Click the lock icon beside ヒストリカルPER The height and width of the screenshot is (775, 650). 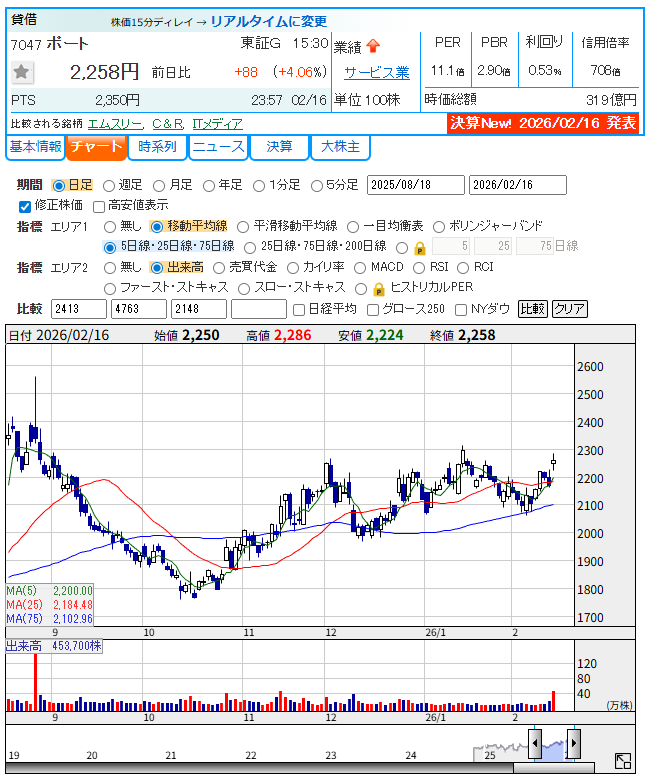pos(379,289)
